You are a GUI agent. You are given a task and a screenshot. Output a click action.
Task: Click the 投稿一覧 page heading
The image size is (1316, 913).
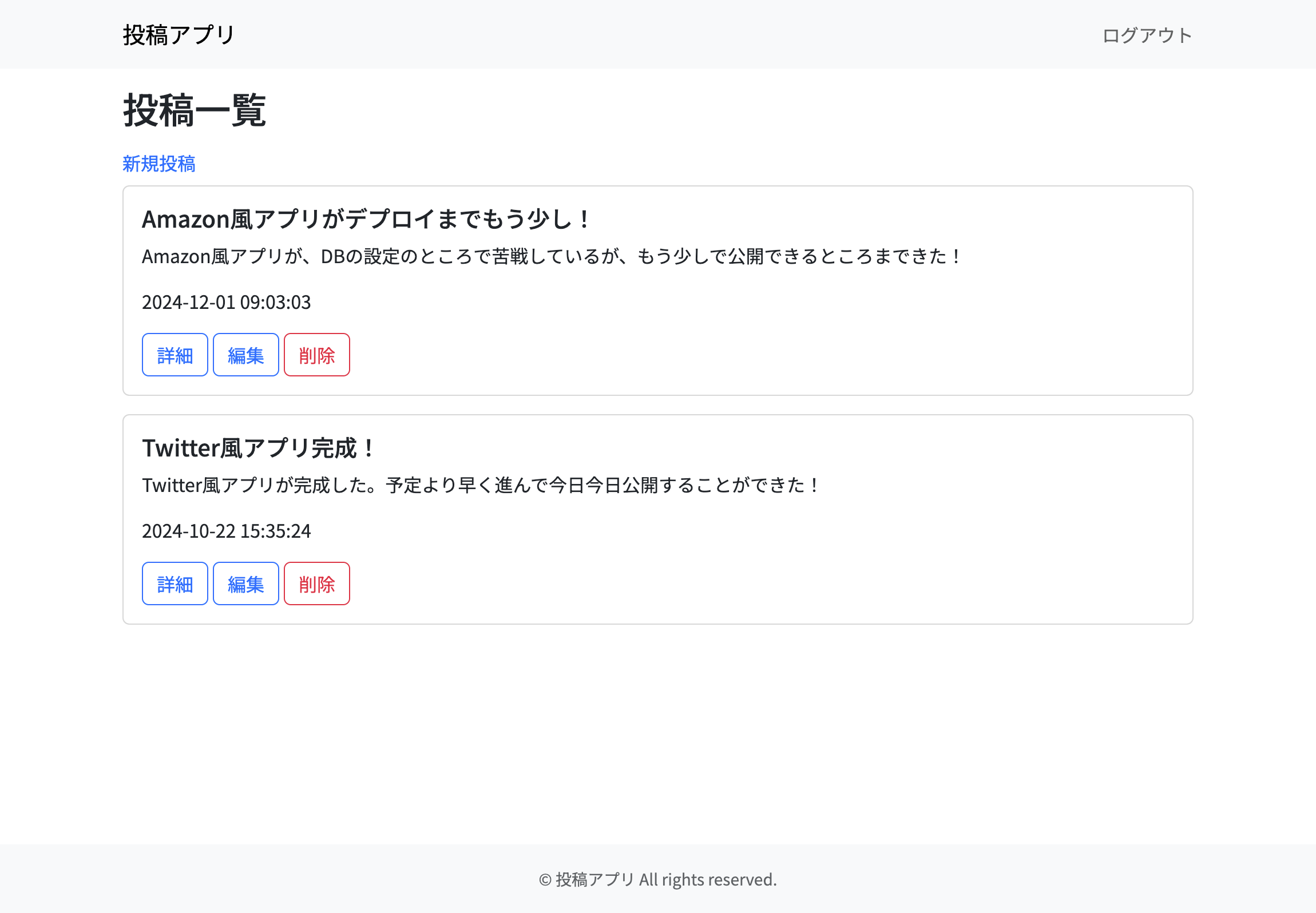coord(195,110)
